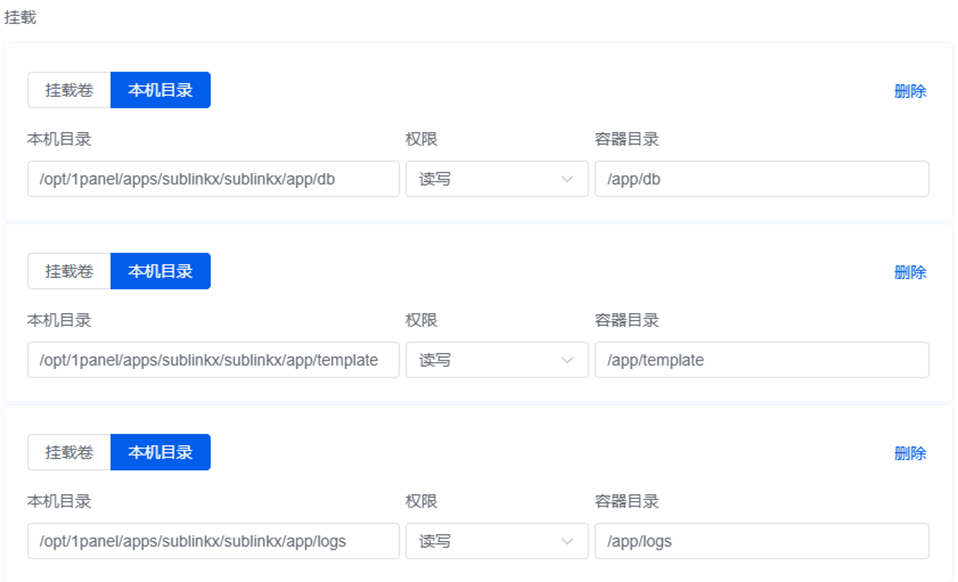
Task: Open the 权限 dropdown for the /app/db mount
Action: (x=485, y=179)
